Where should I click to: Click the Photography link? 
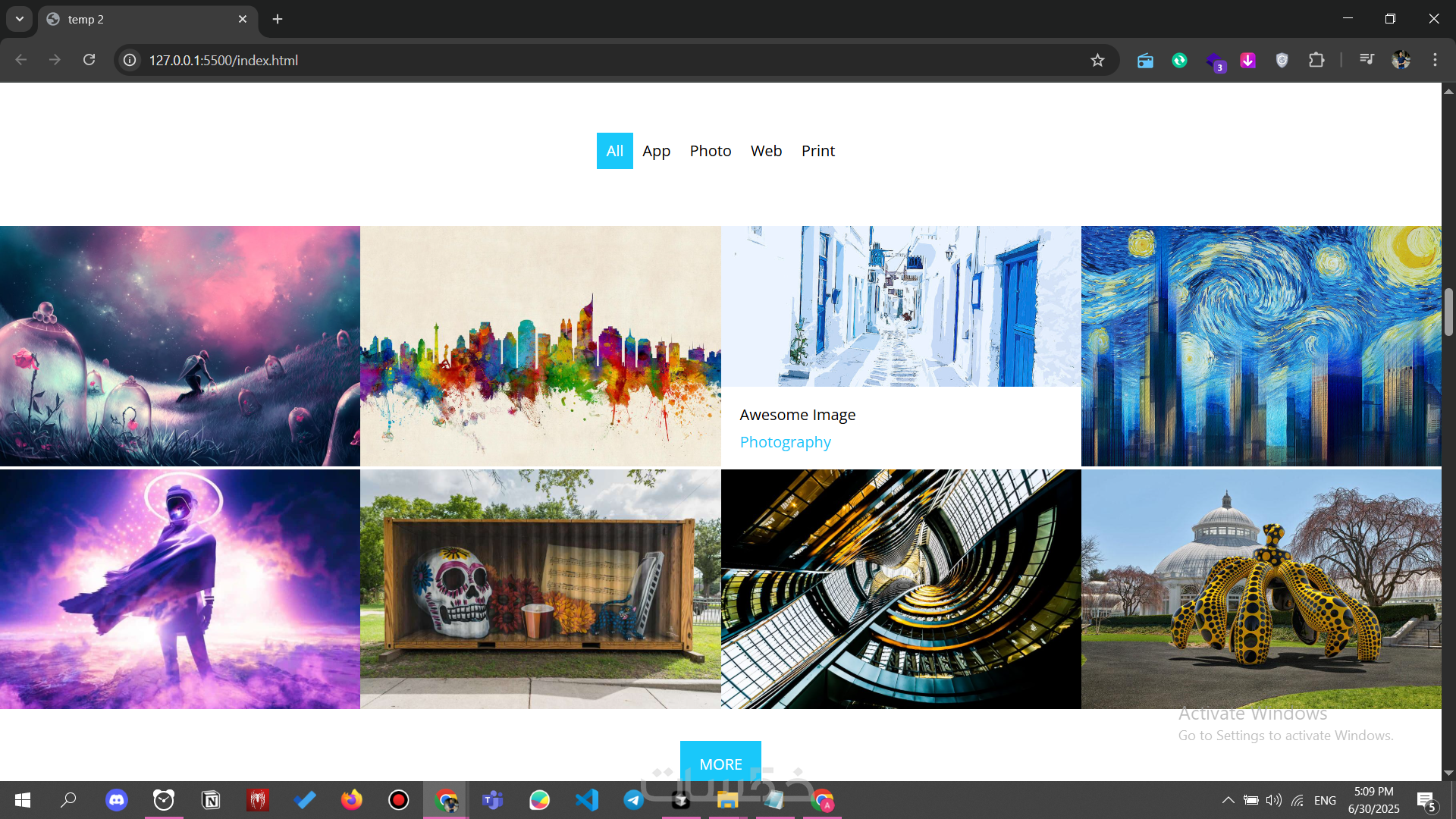[785, 442]
